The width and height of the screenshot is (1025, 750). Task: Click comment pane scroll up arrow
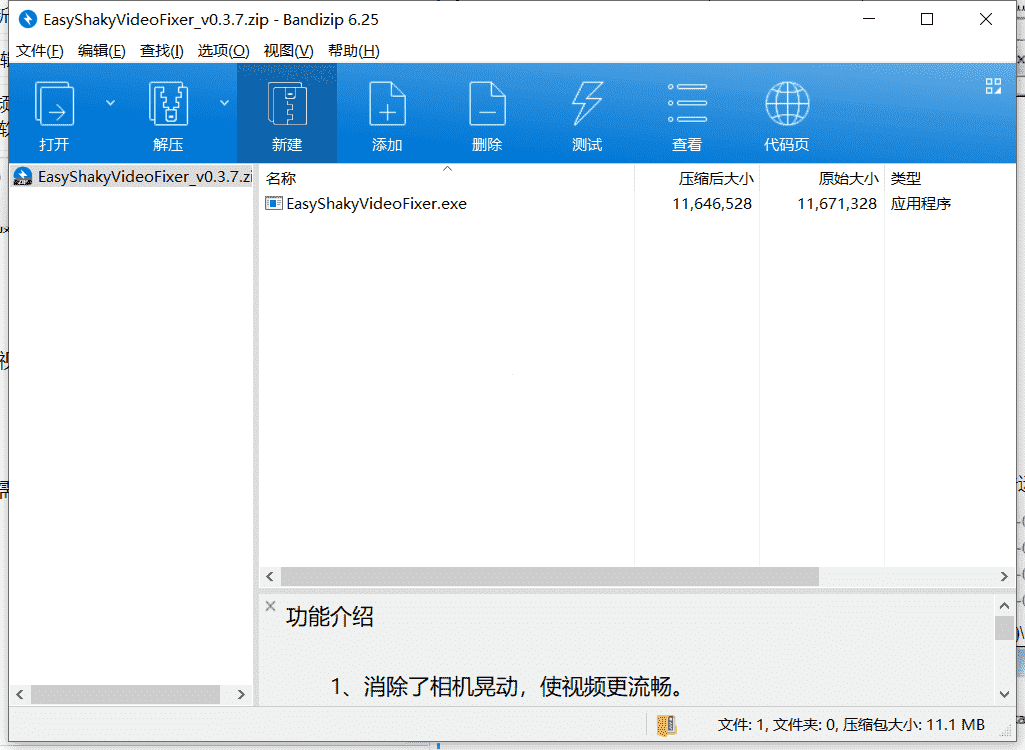(x=1004, y=605)
